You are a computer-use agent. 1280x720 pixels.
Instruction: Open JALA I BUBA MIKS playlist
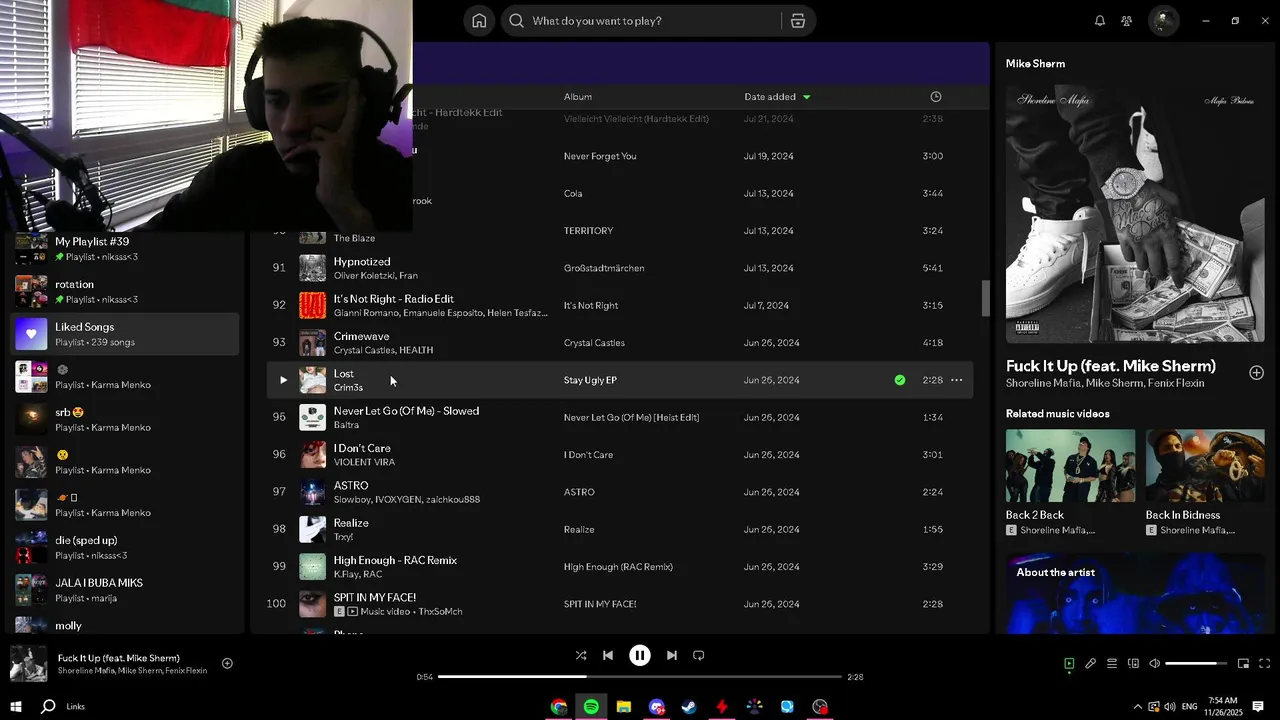[x=126, y=590]
